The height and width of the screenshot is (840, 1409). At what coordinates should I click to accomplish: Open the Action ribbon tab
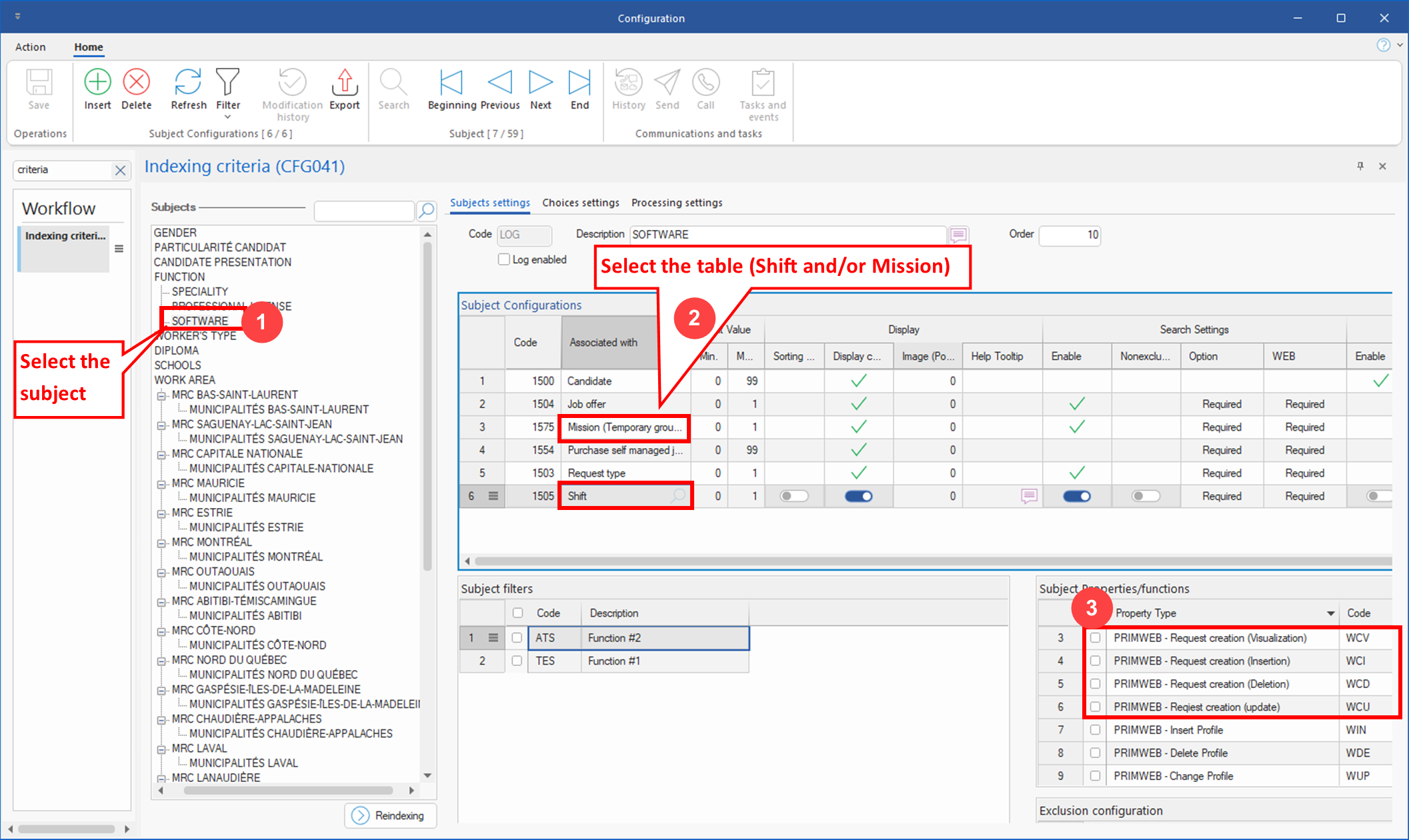tap(31, 47)
